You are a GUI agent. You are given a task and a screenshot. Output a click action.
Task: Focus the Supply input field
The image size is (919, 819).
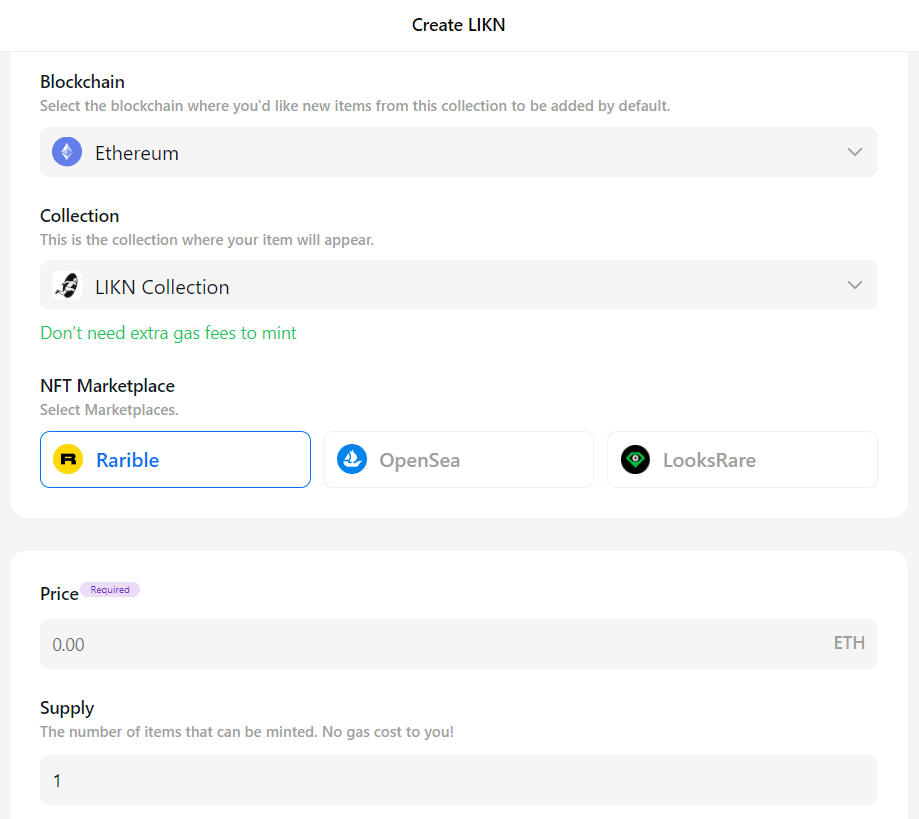(x=458, y=780)
